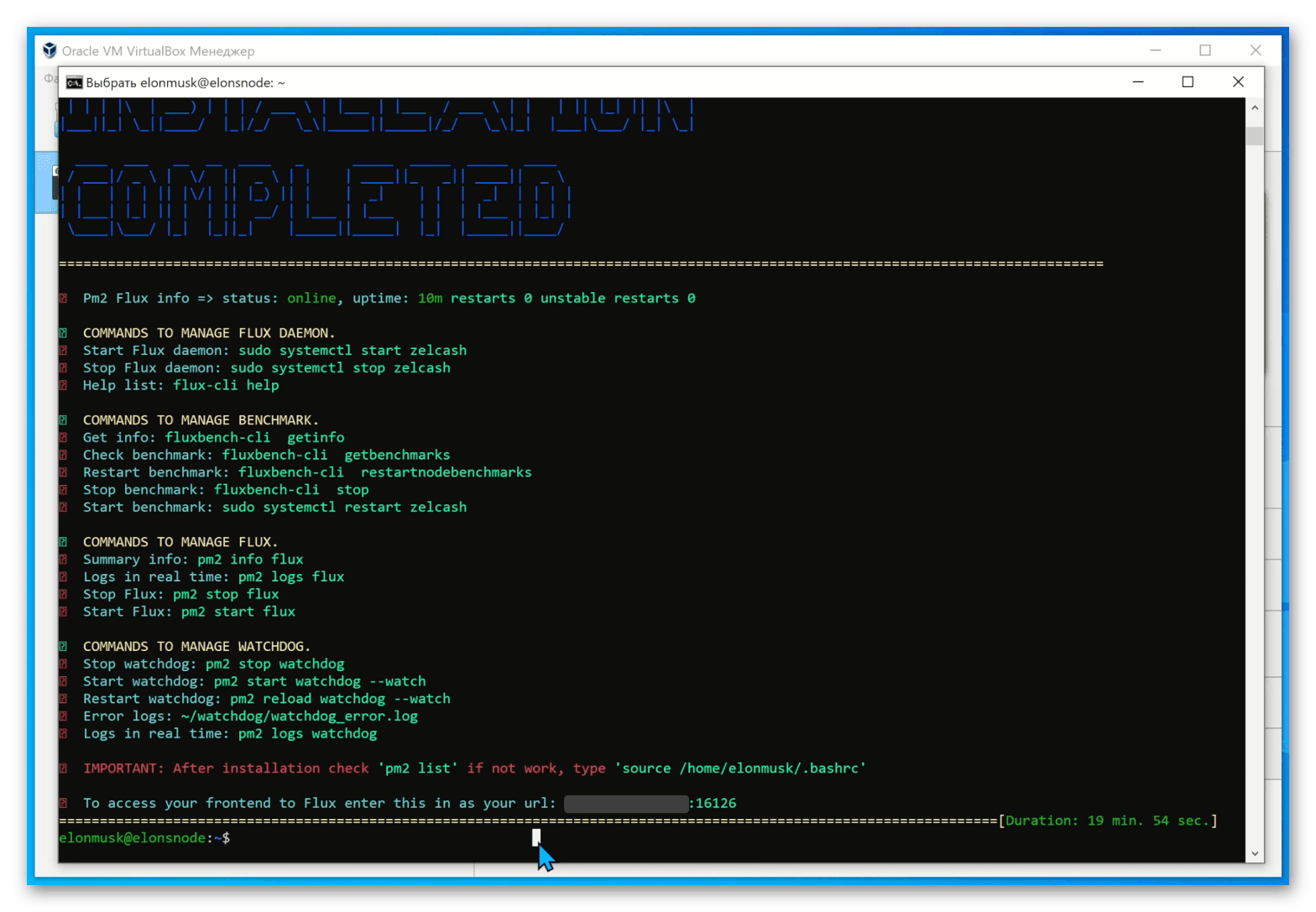Minimize the elonmusk@elonsnode terminal window
This screenshot has width=1316, height=912.
click(x=1138, y=82)
